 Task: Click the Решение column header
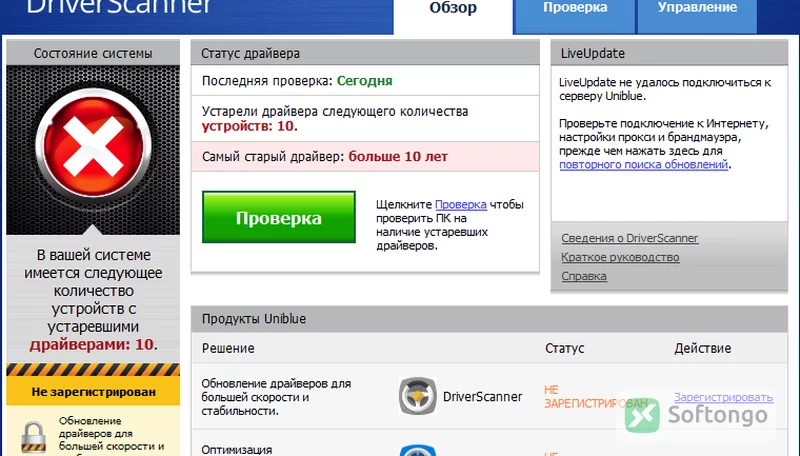(228, 348)
